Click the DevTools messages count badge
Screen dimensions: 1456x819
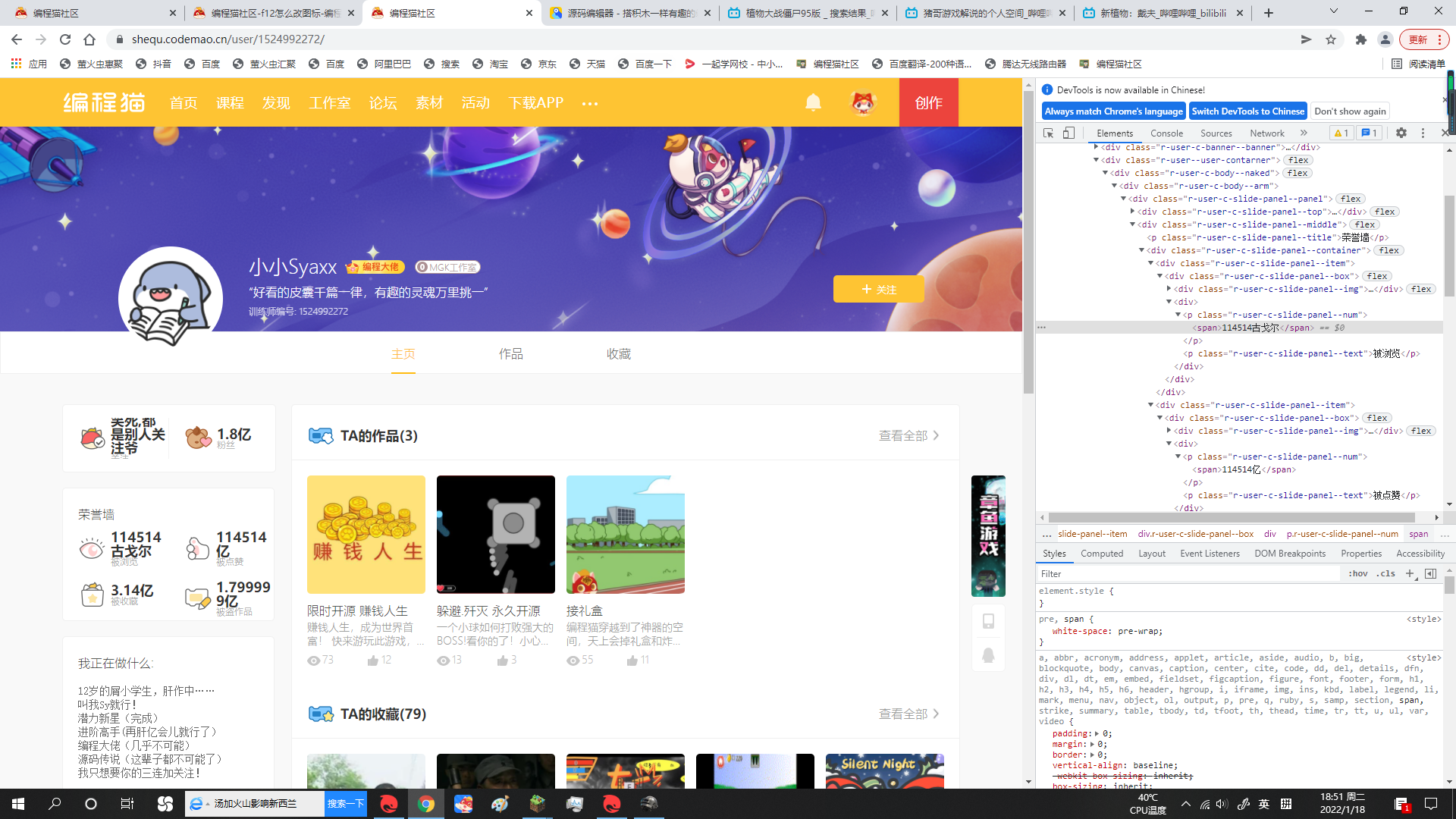[1370, 133]
